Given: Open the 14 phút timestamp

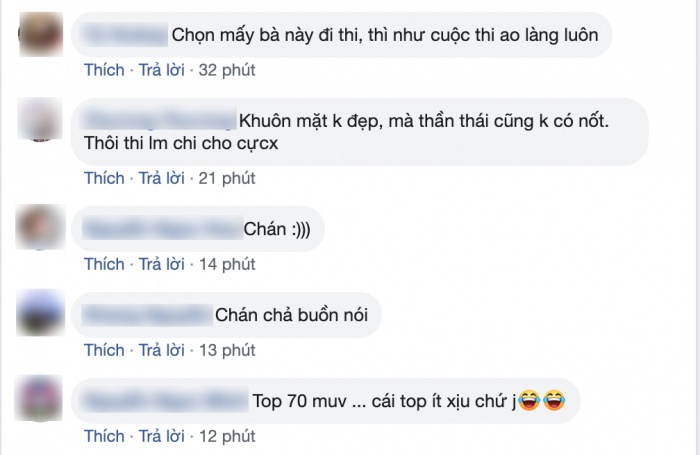Looking at the screenshot, I should (227, 265).
